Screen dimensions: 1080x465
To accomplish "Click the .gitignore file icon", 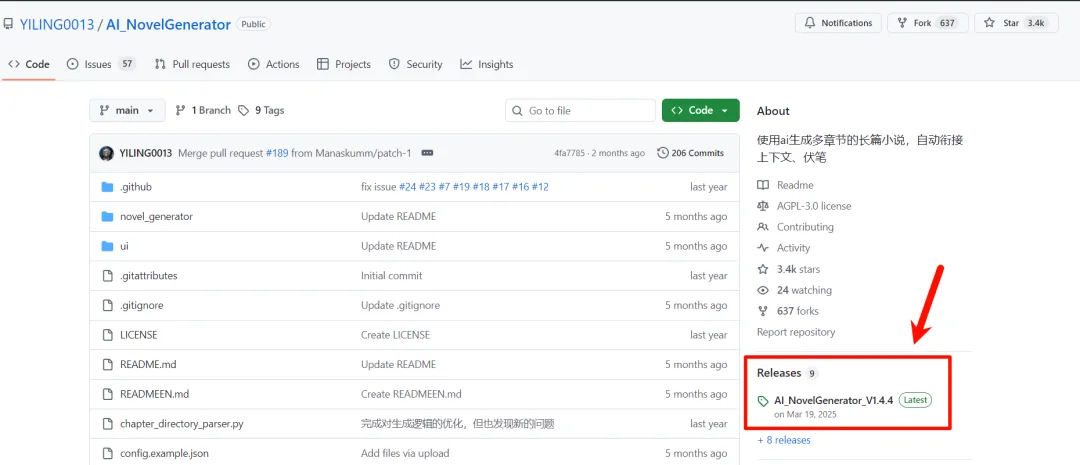I will coord(107,305).
